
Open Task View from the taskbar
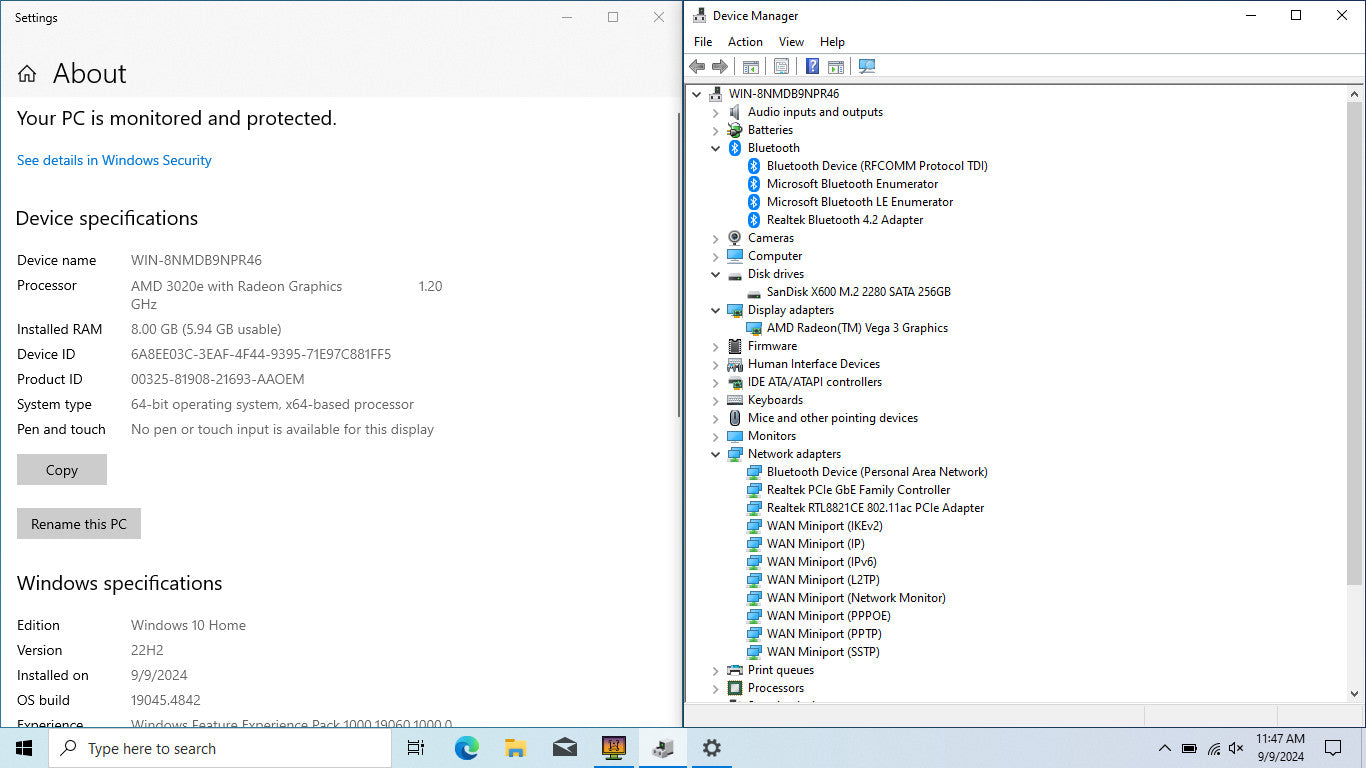[x=416, y=748]
